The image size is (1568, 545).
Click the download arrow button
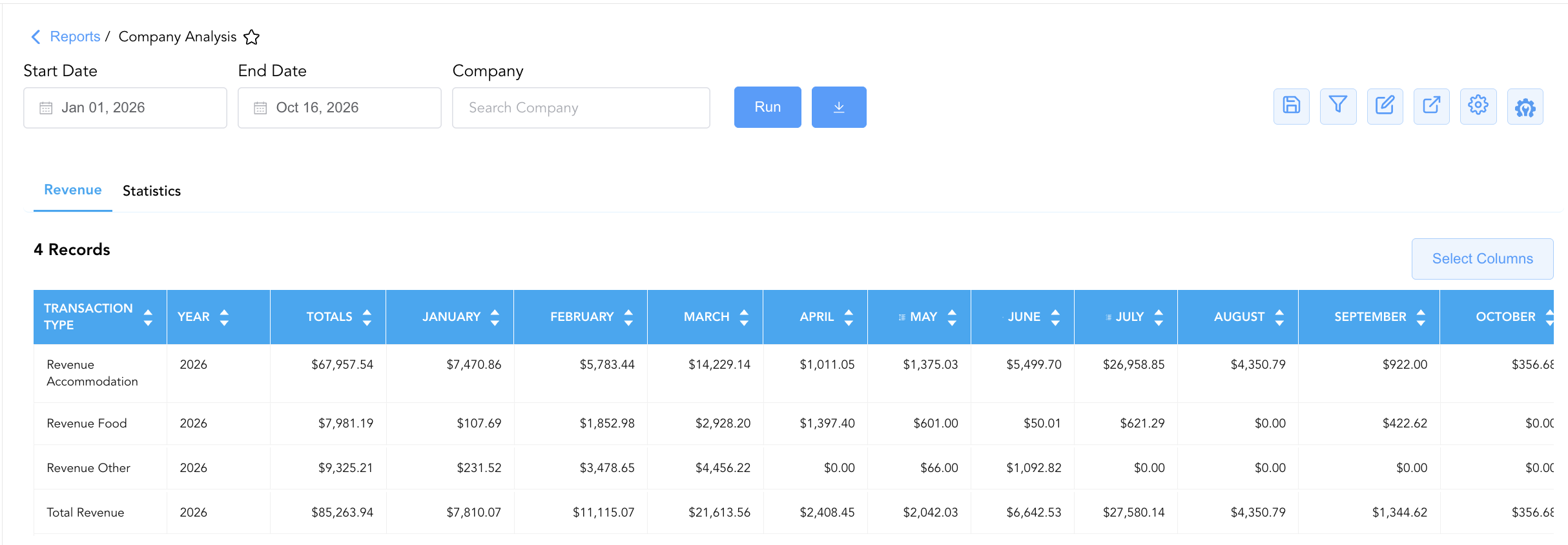(x=839, y=107)
